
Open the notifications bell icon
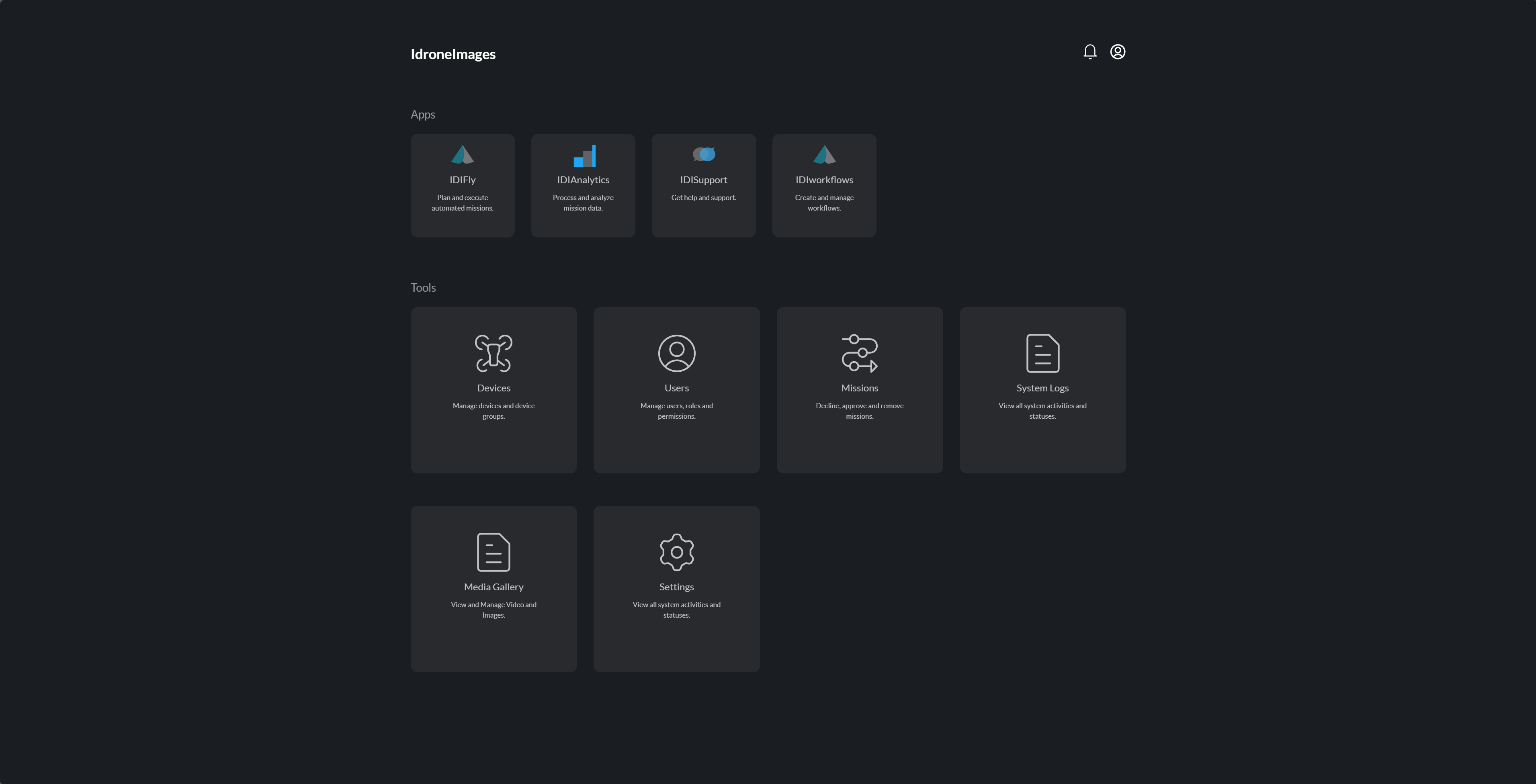(x=1090, y=52)
